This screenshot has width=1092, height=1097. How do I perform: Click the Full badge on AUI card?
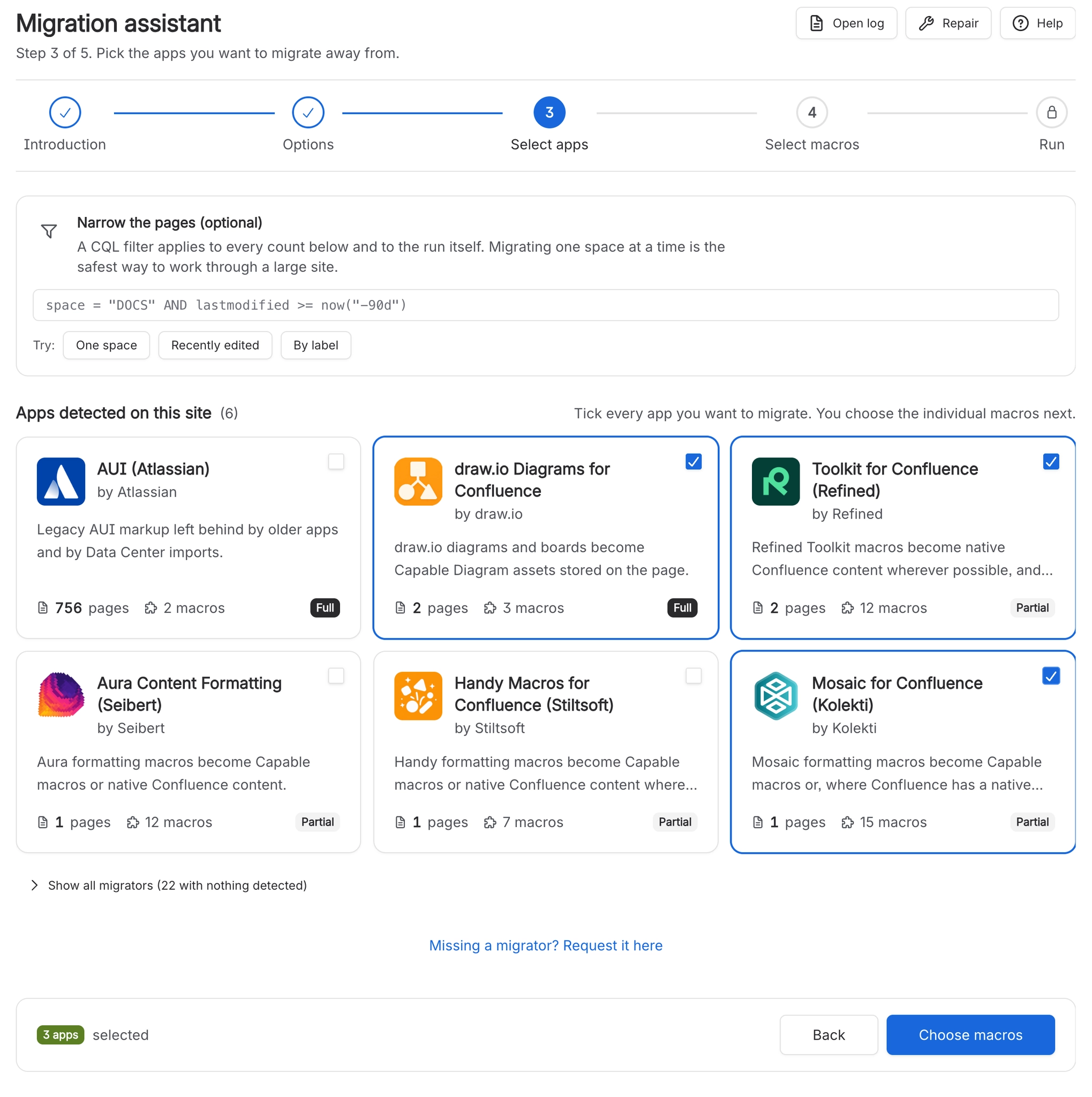[325, 608]
